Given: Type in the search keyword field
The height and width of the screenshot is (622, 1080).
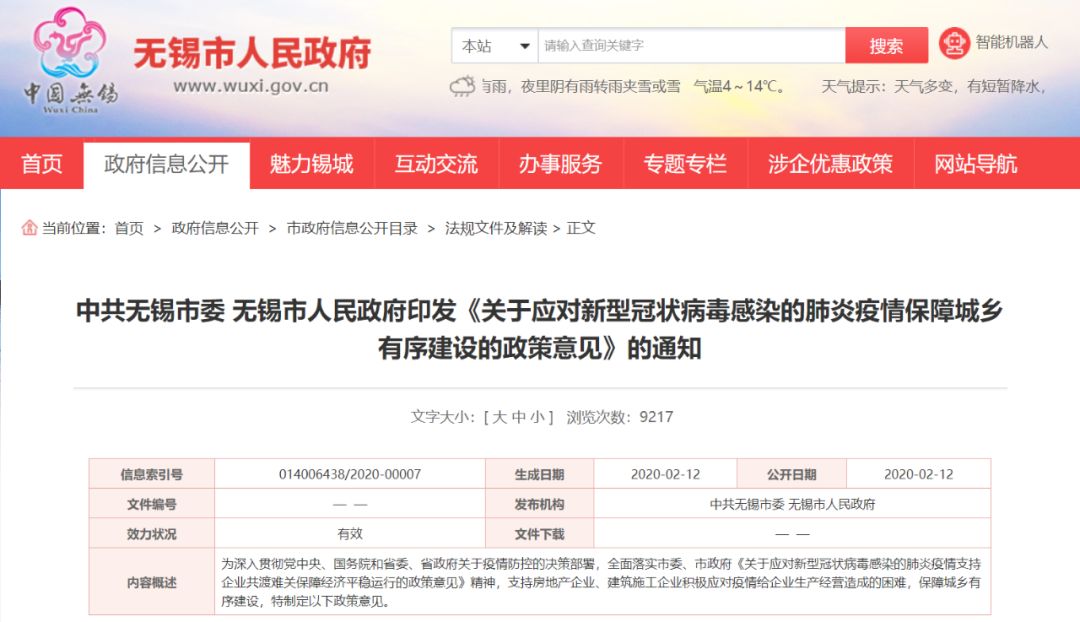Looking at the screenshot, I should 690,46.
